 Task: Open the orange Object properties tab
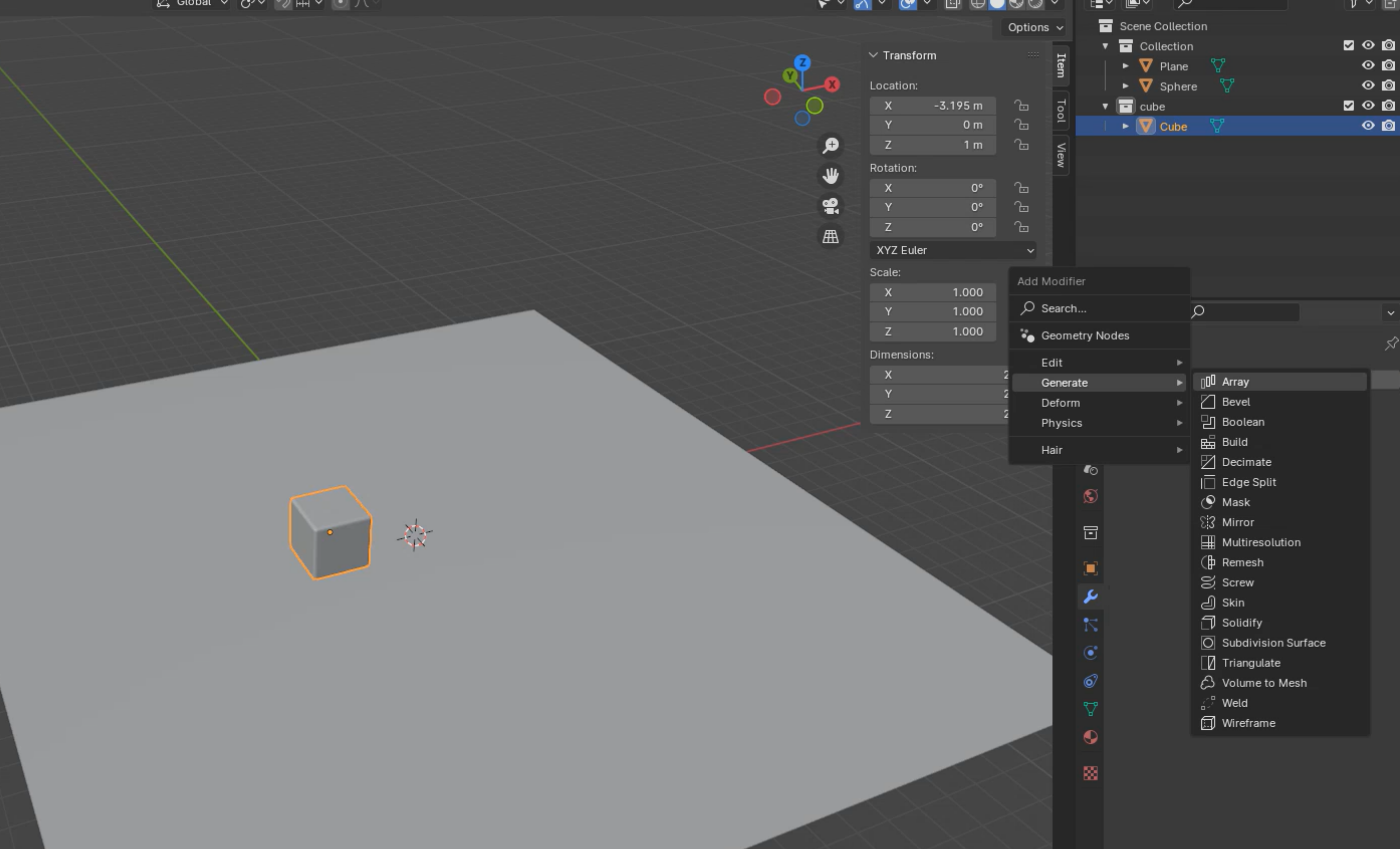coord(1090,568)
